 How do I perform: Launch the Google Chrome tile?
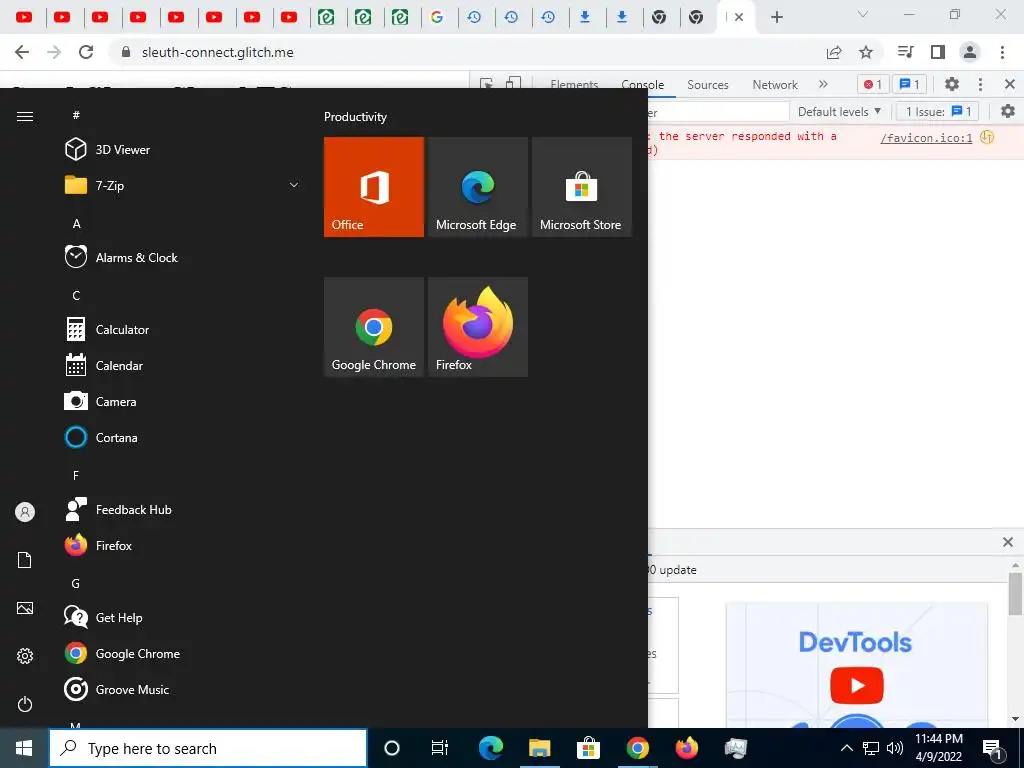[374, 327]
